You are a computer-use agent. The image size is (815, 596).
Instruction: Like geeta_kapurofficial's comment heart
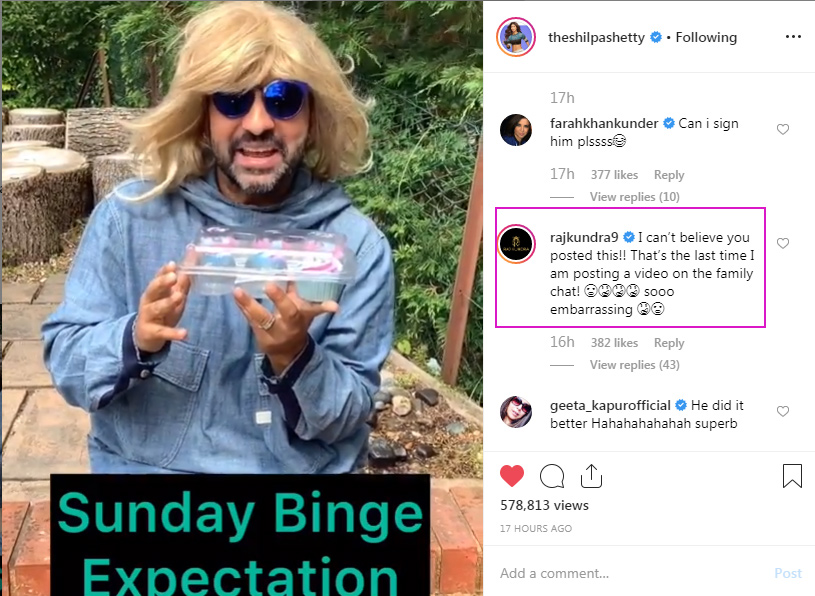(783, 412)
